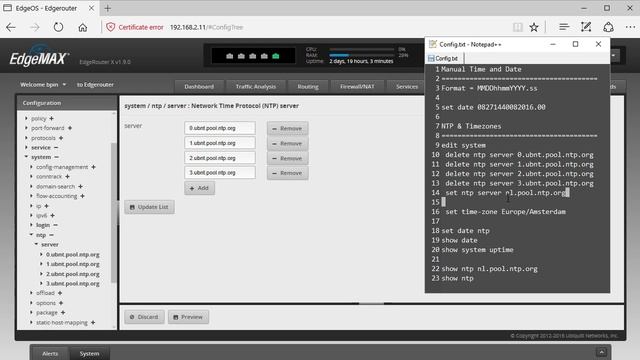640x360 pixels.
Task: Make a web note
Action: [586, 27]
